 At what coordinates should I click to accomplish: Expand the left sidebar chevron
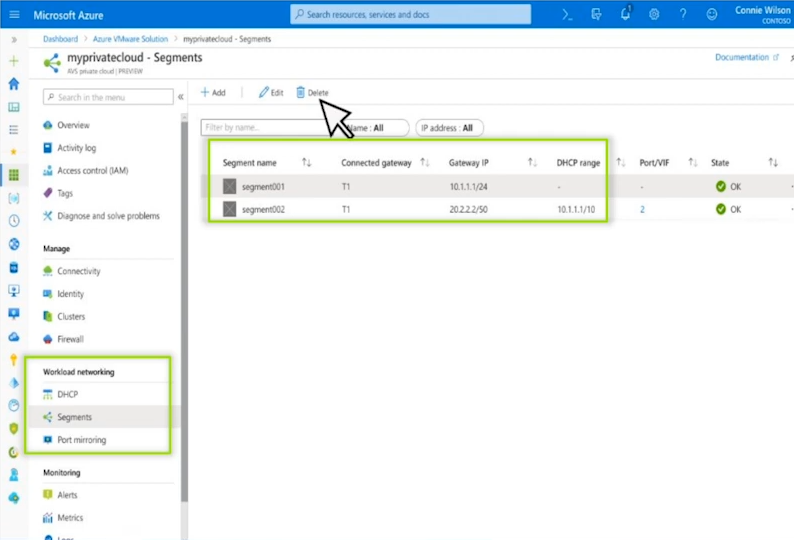14,39
